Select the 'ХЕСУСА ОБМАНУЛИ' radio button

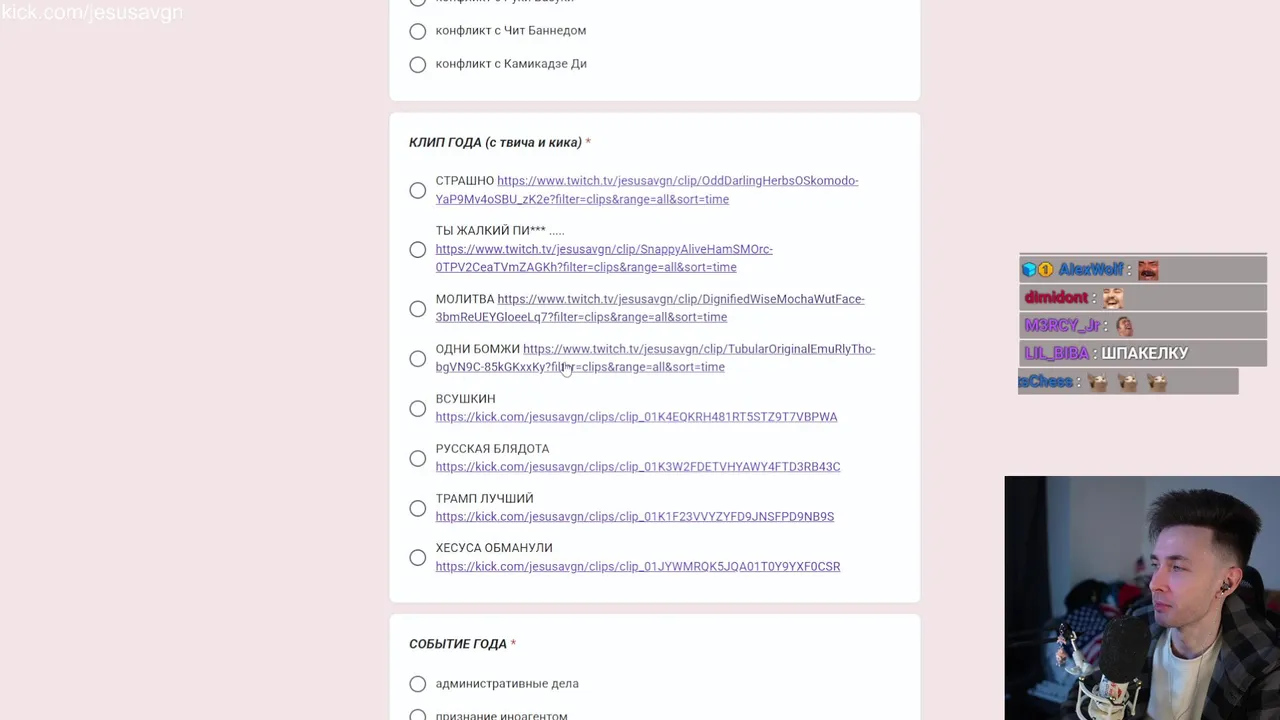[x=418, y=558]
